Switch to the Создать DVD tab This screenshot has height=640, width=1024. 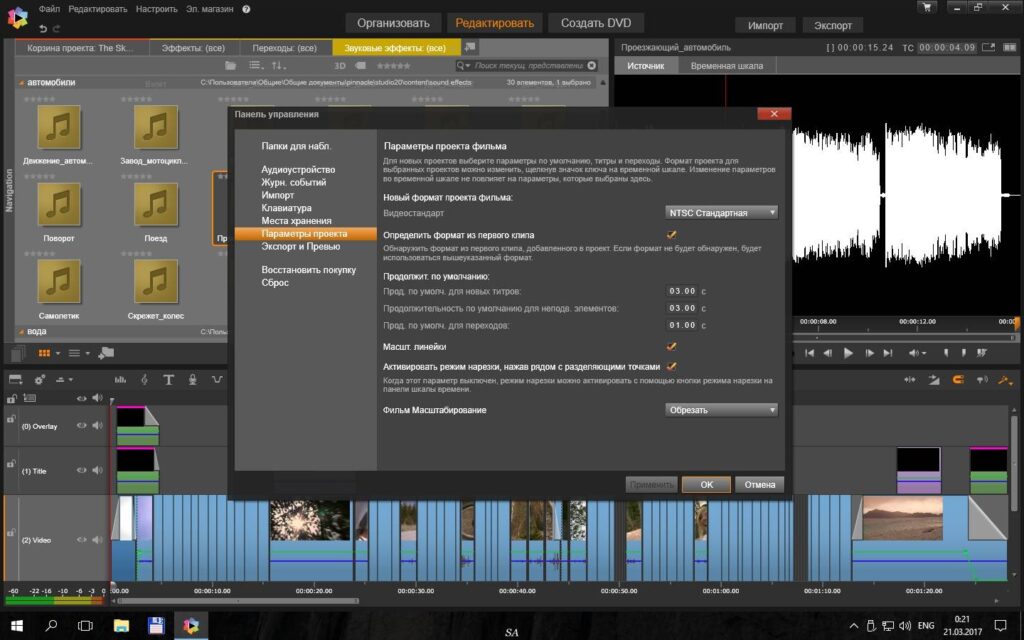tap(596, 23)
